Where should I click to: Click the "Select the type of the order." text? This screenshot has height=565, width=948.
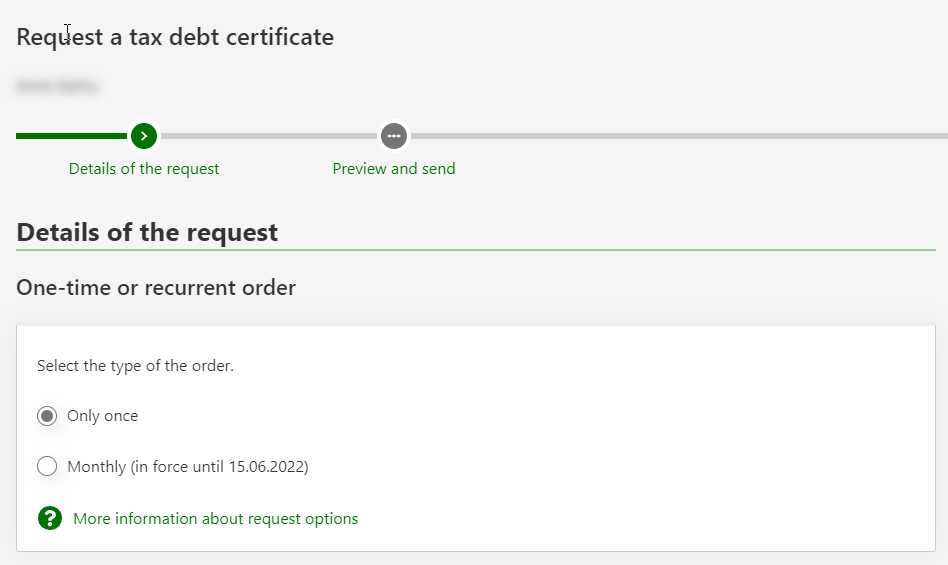[135, 366]
